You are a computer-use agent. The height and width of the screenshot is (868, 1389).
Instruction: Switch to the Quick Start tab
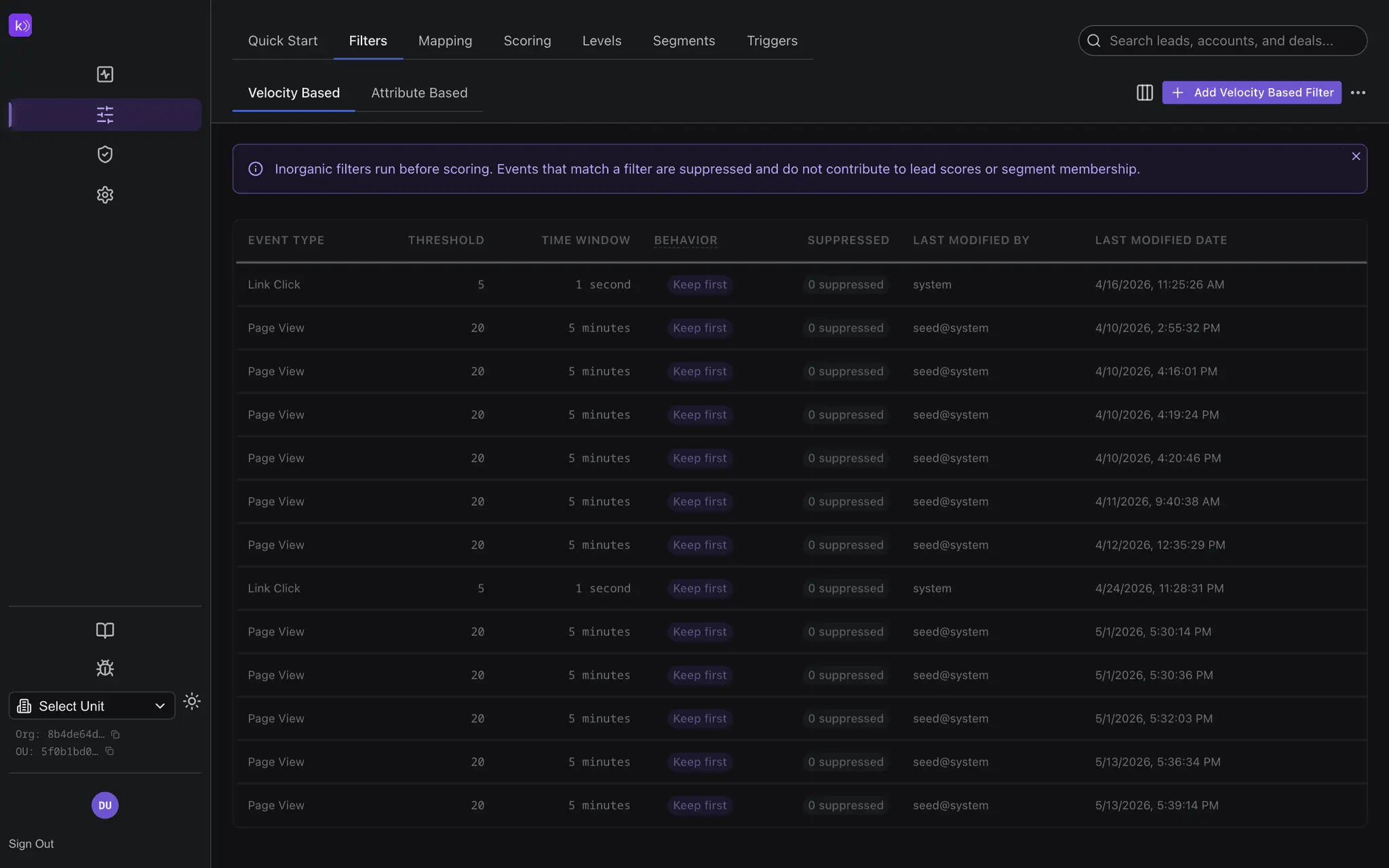283,41
